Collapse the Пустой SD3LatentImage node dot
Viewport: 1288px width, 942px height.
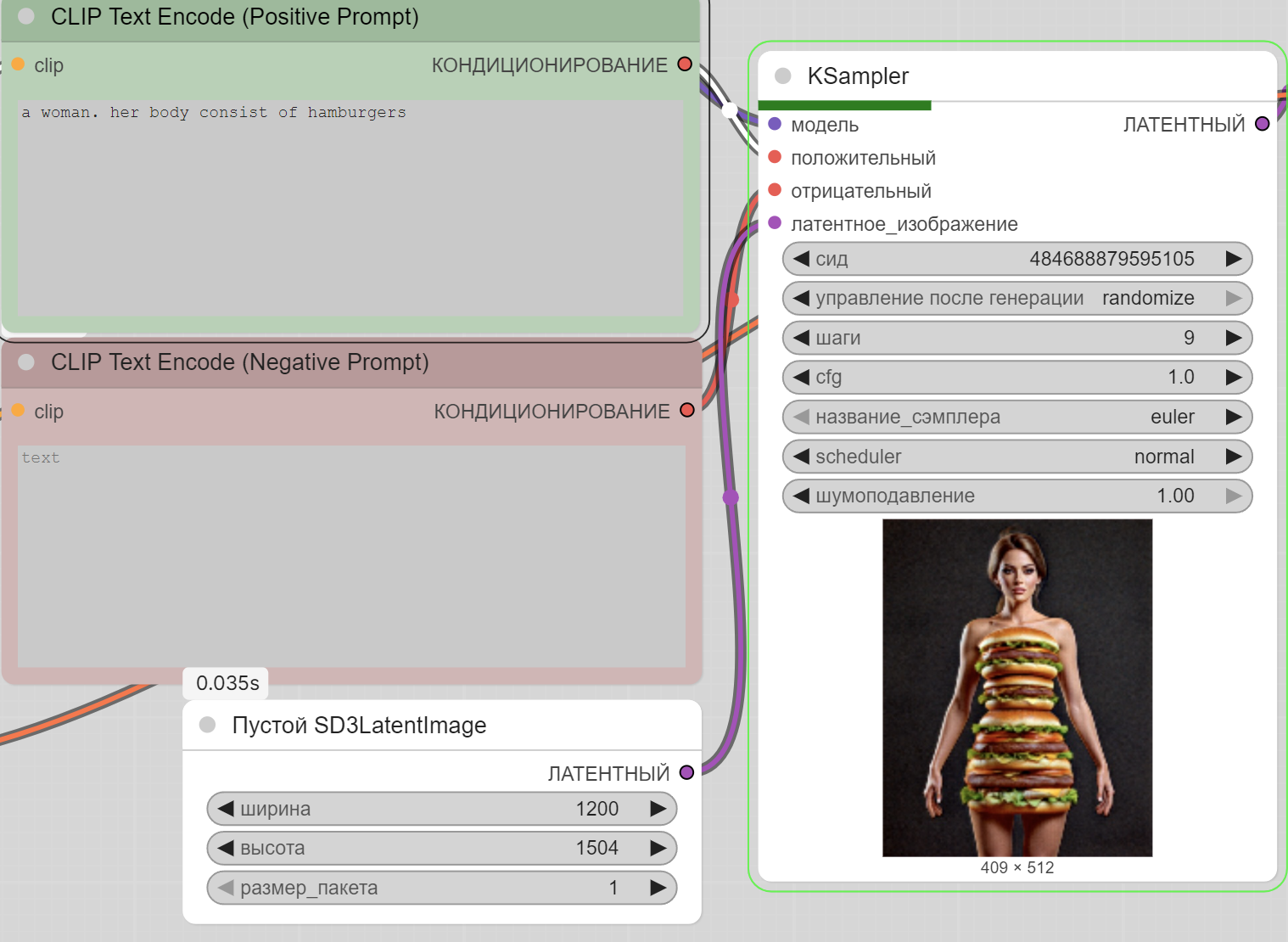(x=207, y=725)
